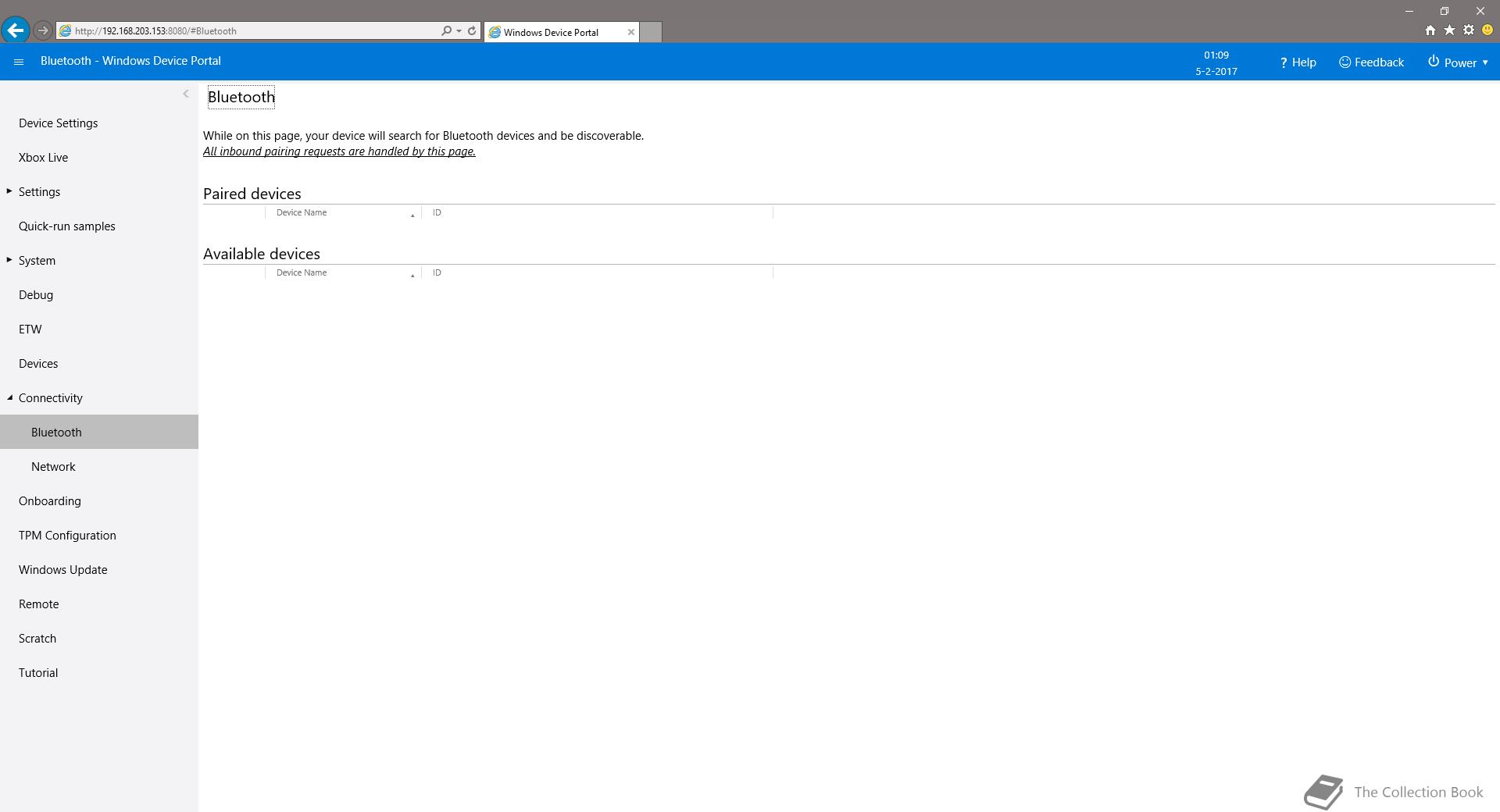The image size is (1500, 812).
Task: Select Network under Connectivity
Action: 53,467
